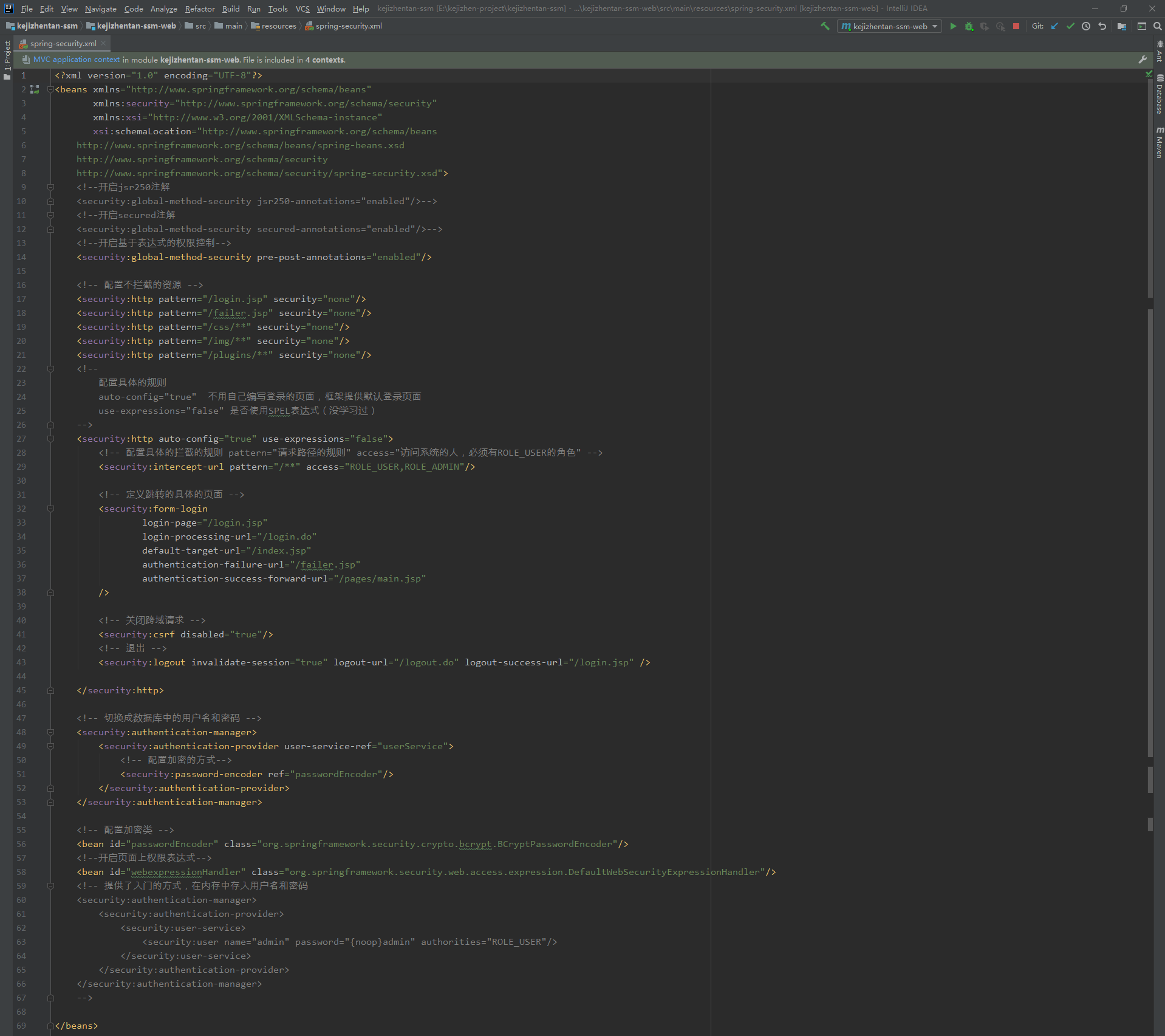The width and height of the screenshot is (1165, 1036).
Task: Open the Analyze menu
Action: pyautogui.click(x=164, y=9)
